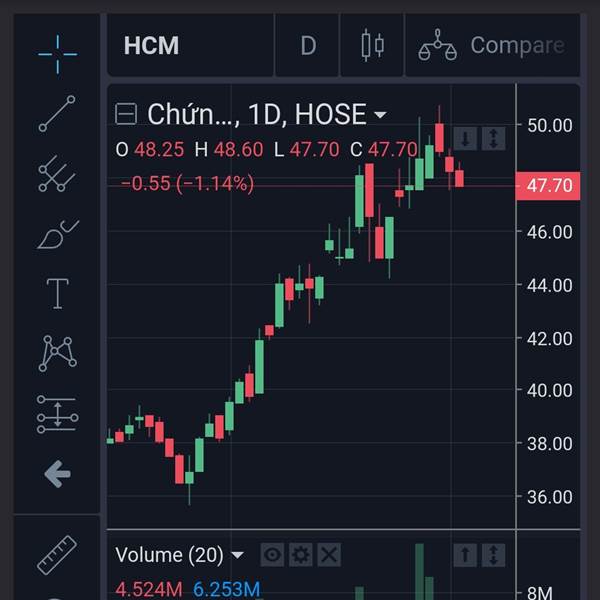Click the 36.00 price axis label
Image resolution: width=600 pixels, height=600 pixels.
coord(549,497)
